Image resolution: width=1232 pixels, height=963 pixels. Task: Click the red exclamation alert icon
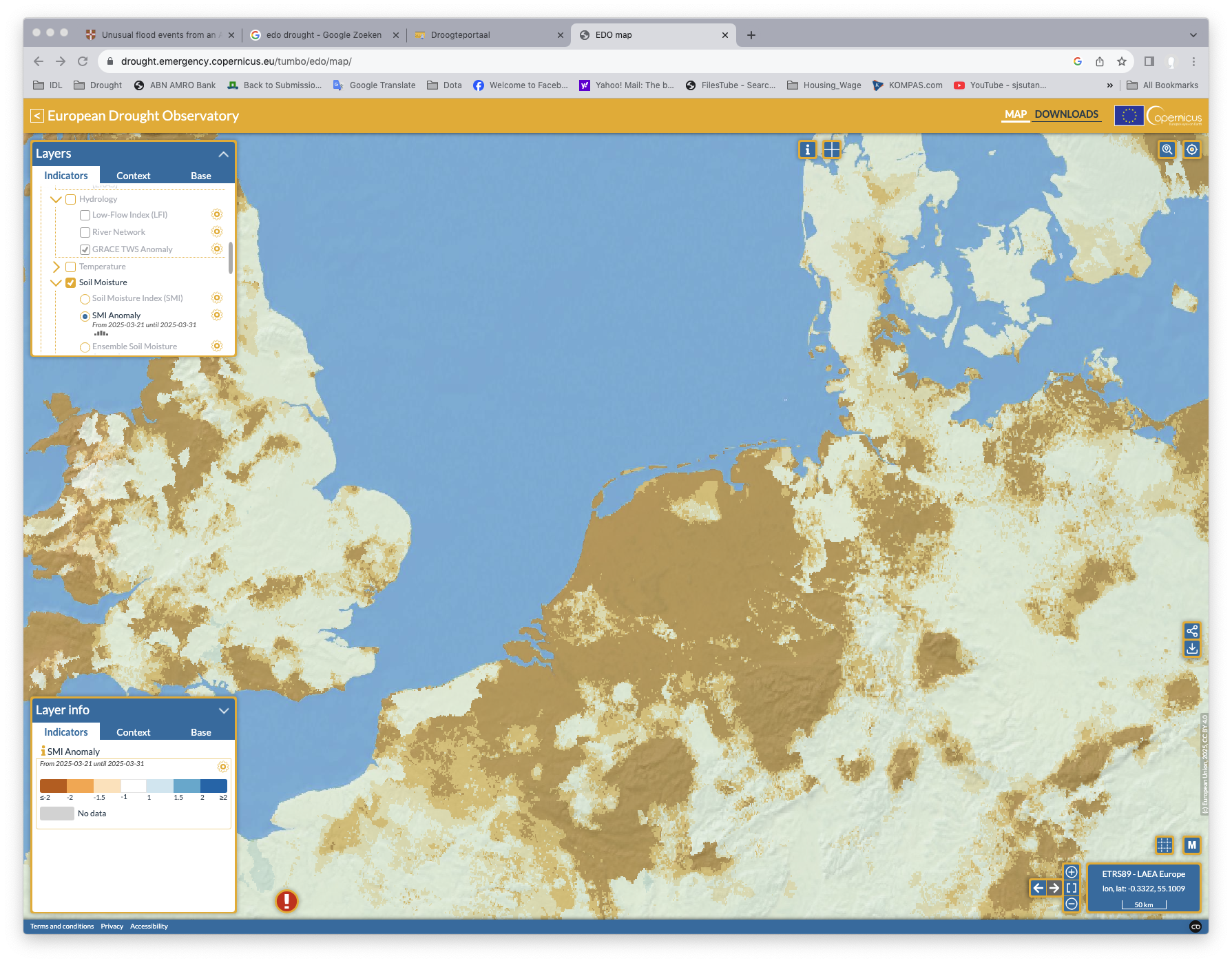(286, 901)
